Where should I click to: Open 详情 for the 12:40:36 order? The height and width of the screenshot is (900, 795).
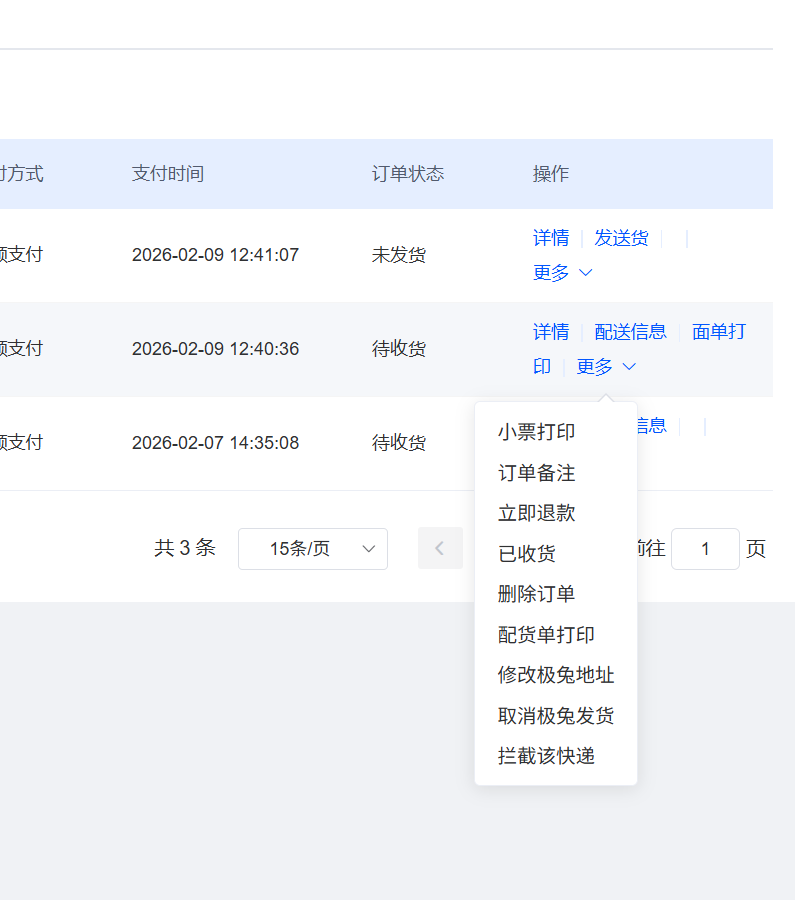[551, 332]
